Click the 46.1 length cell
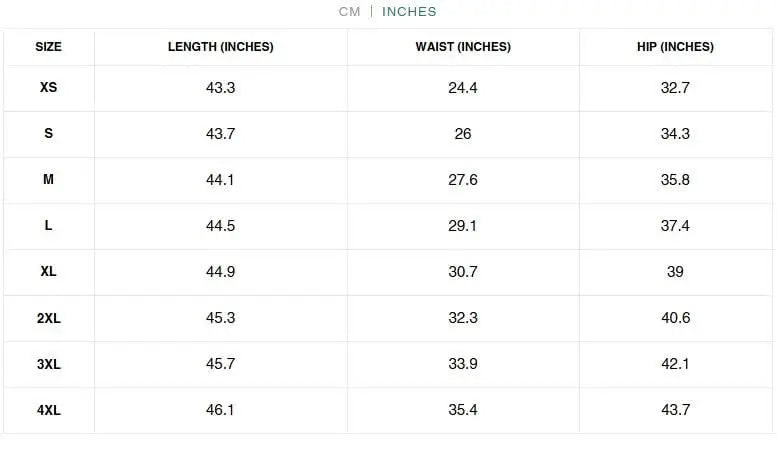This screenshot has width=779, height=455. [x=220, y=410]
